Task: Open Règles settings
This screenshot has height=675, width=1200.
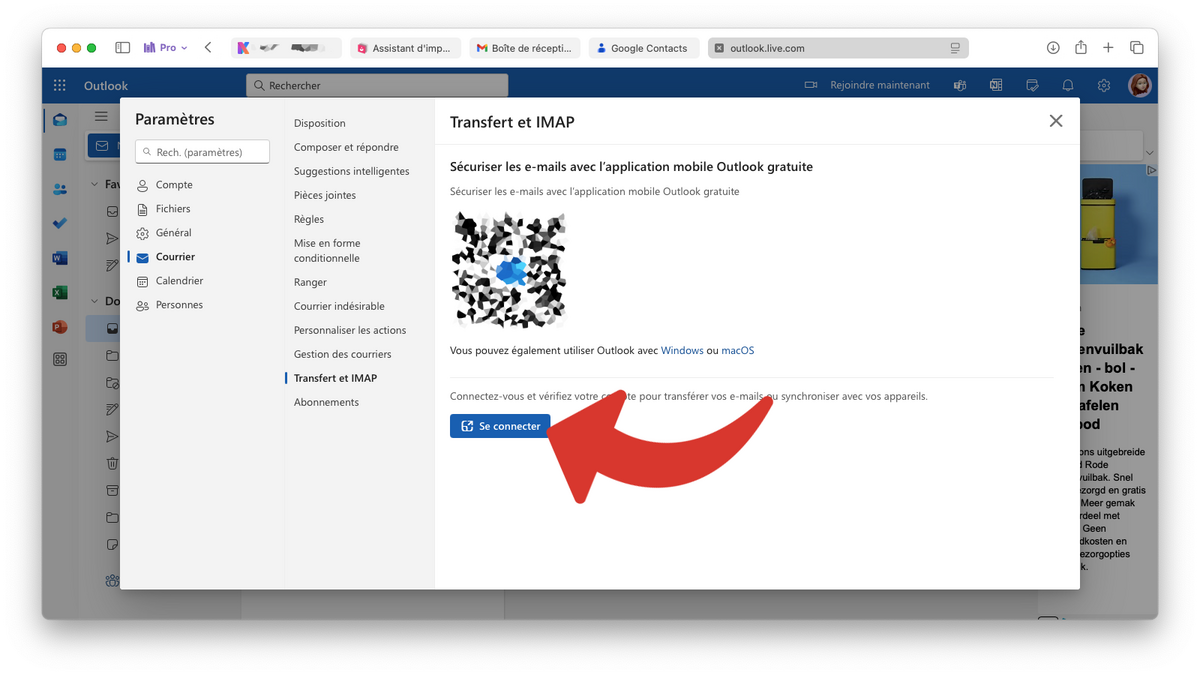Action: coord(308,219)
